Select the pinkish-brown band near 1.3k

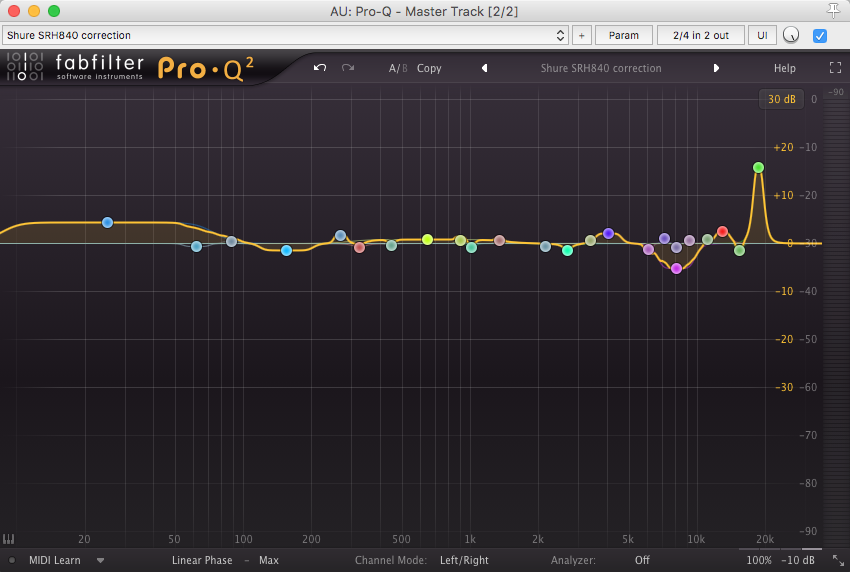click(500, 240)
